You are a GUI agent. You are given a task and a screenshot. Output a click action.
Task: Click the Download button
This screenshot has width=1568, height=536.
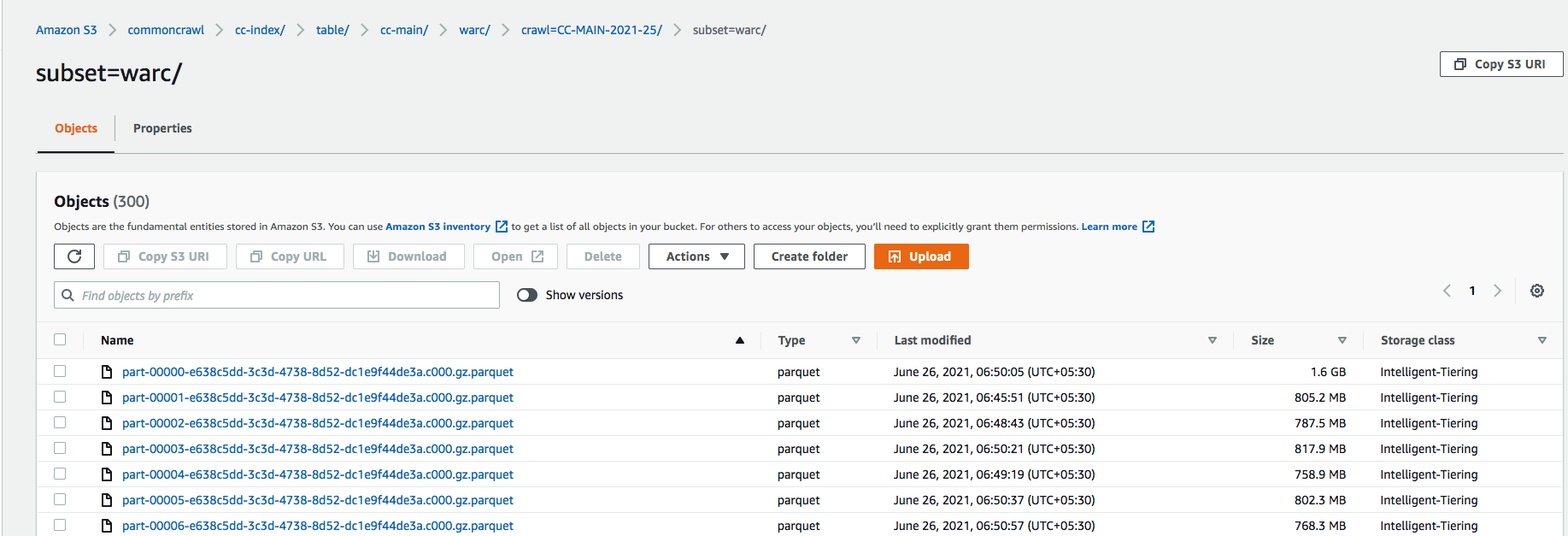click(408, 256)
